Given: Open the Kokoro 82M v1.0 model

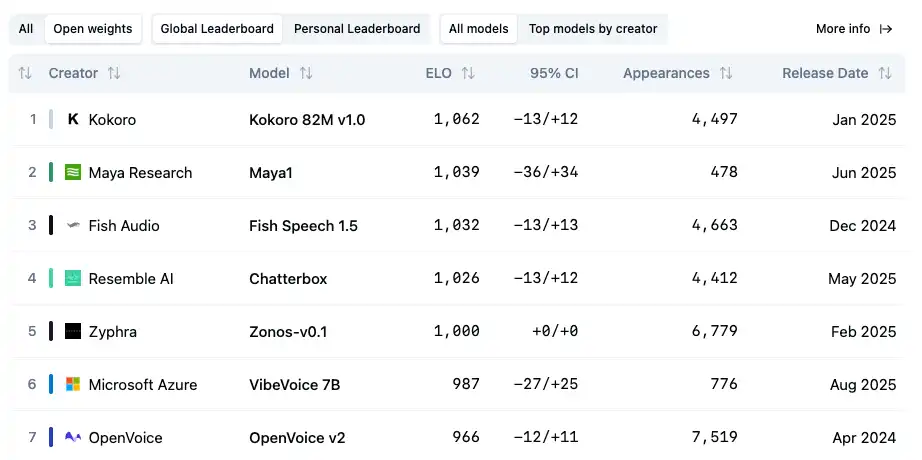Looking at the screenshot, I should (x=307, y=120).
